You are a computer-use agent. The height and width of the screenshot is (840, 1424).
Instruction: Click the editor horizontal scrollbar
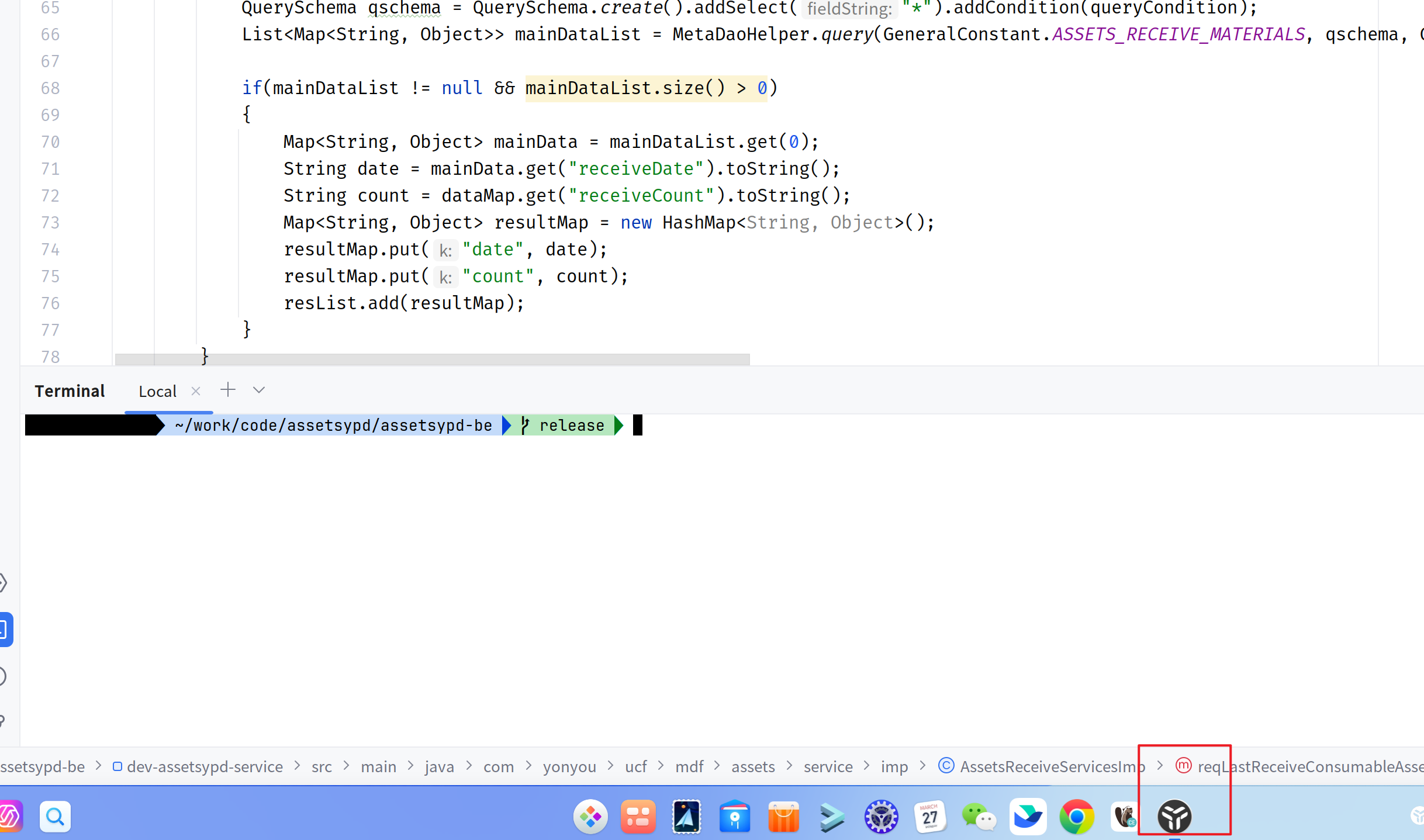pos(433,359)
